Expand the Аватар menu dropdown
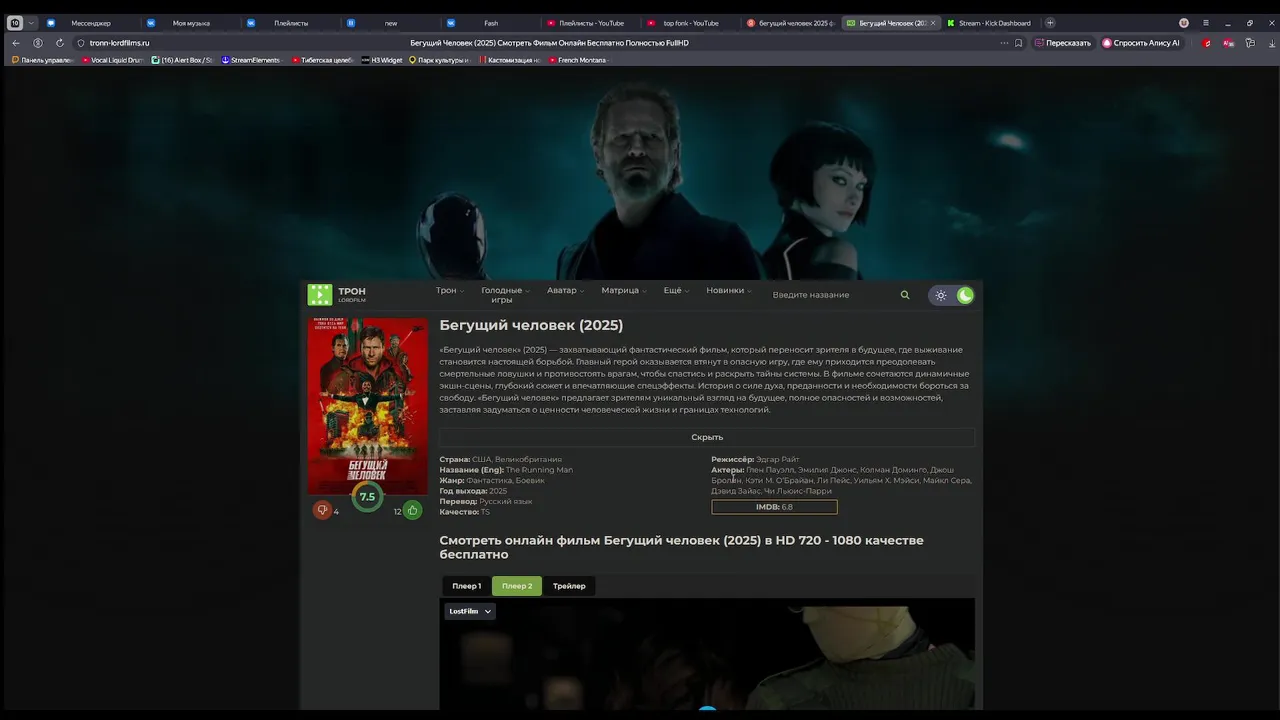This screenshot has width=1280, height=720. 565,291
